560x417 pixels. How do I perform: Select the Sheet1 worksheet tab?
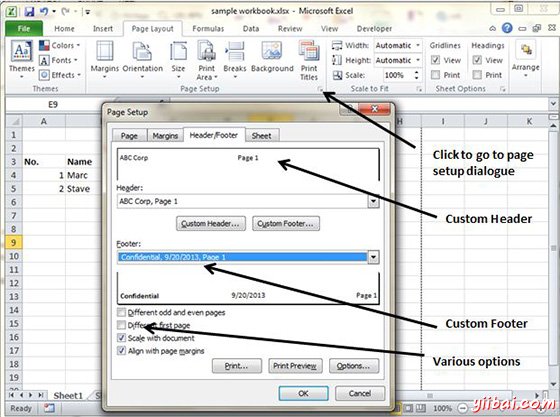(68, 396)
